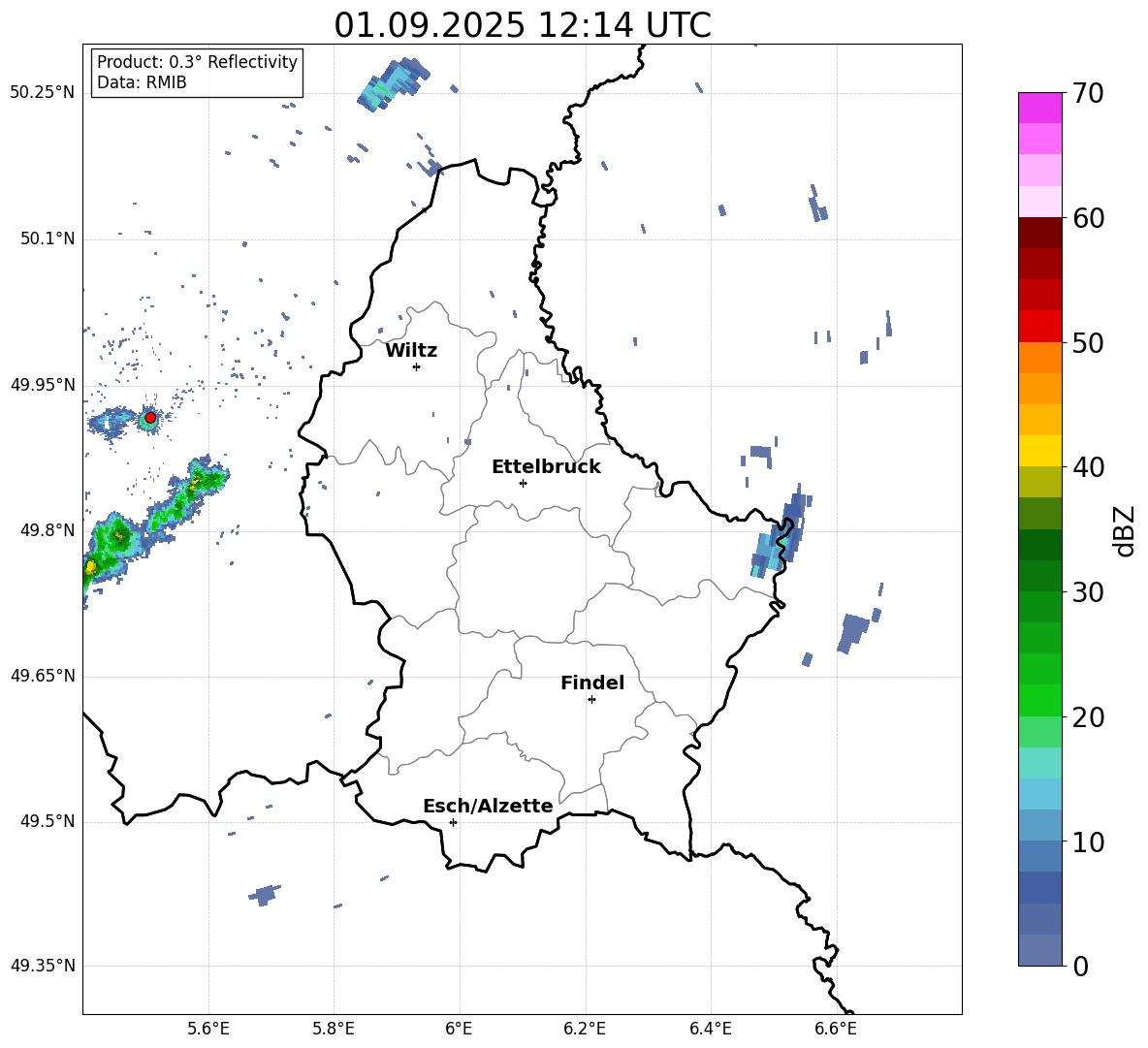1148x1048 pixels.
Task: Click the dBZ colorbar axis label
Action: click(x=1126, y=530)
